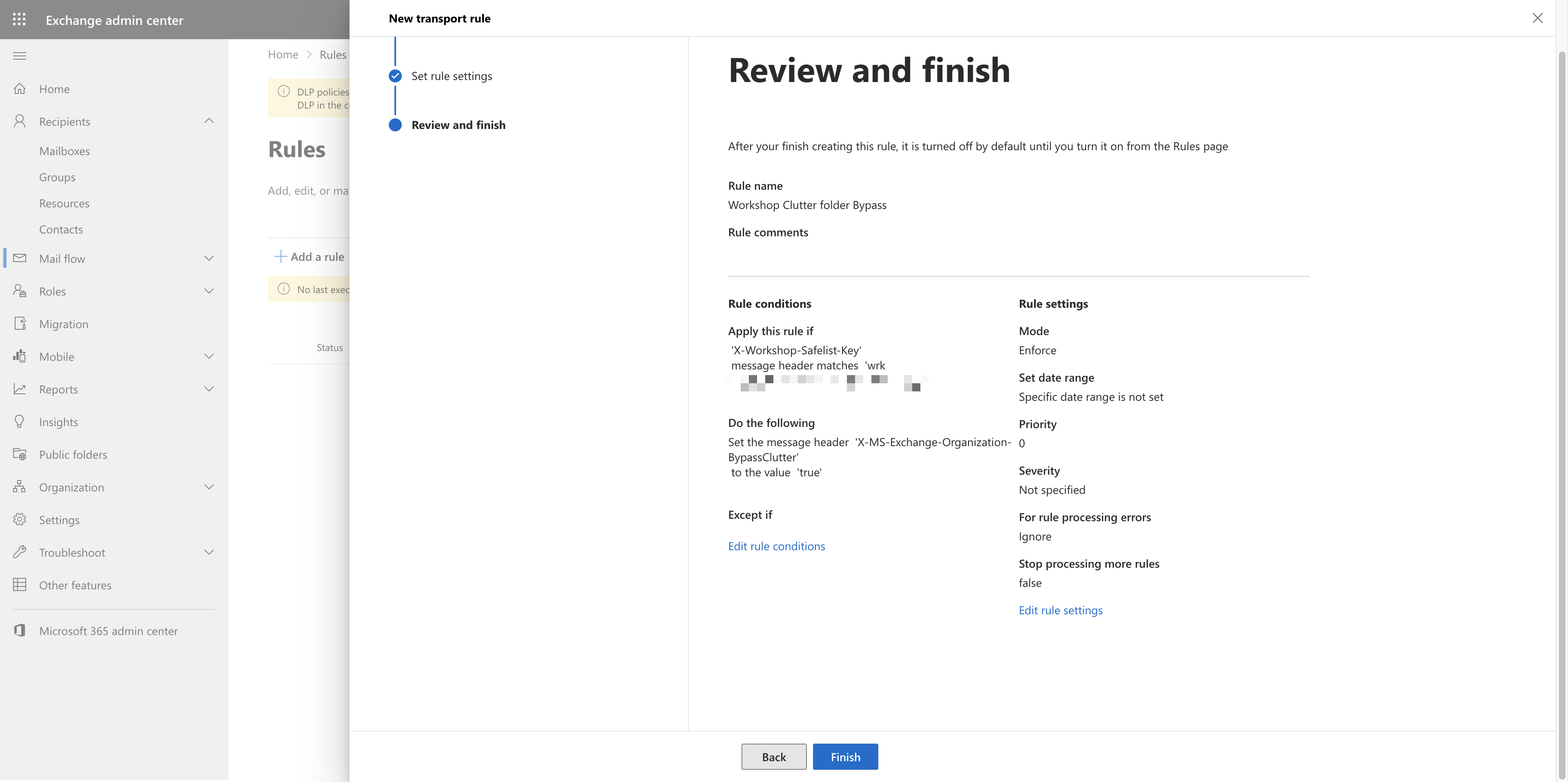The image size is (1568, 782).
Task: Click the Other features label in sidebar
Action: pyautogui.click(x=75, y=585)
